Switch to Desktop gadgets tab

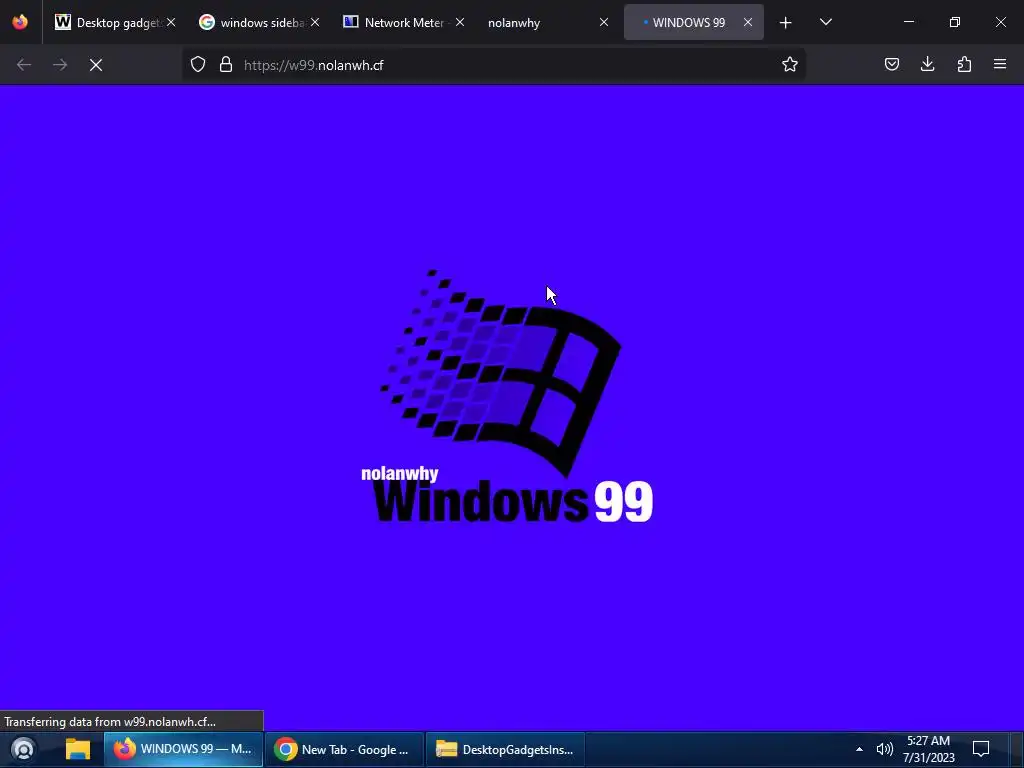pos(116,22)
